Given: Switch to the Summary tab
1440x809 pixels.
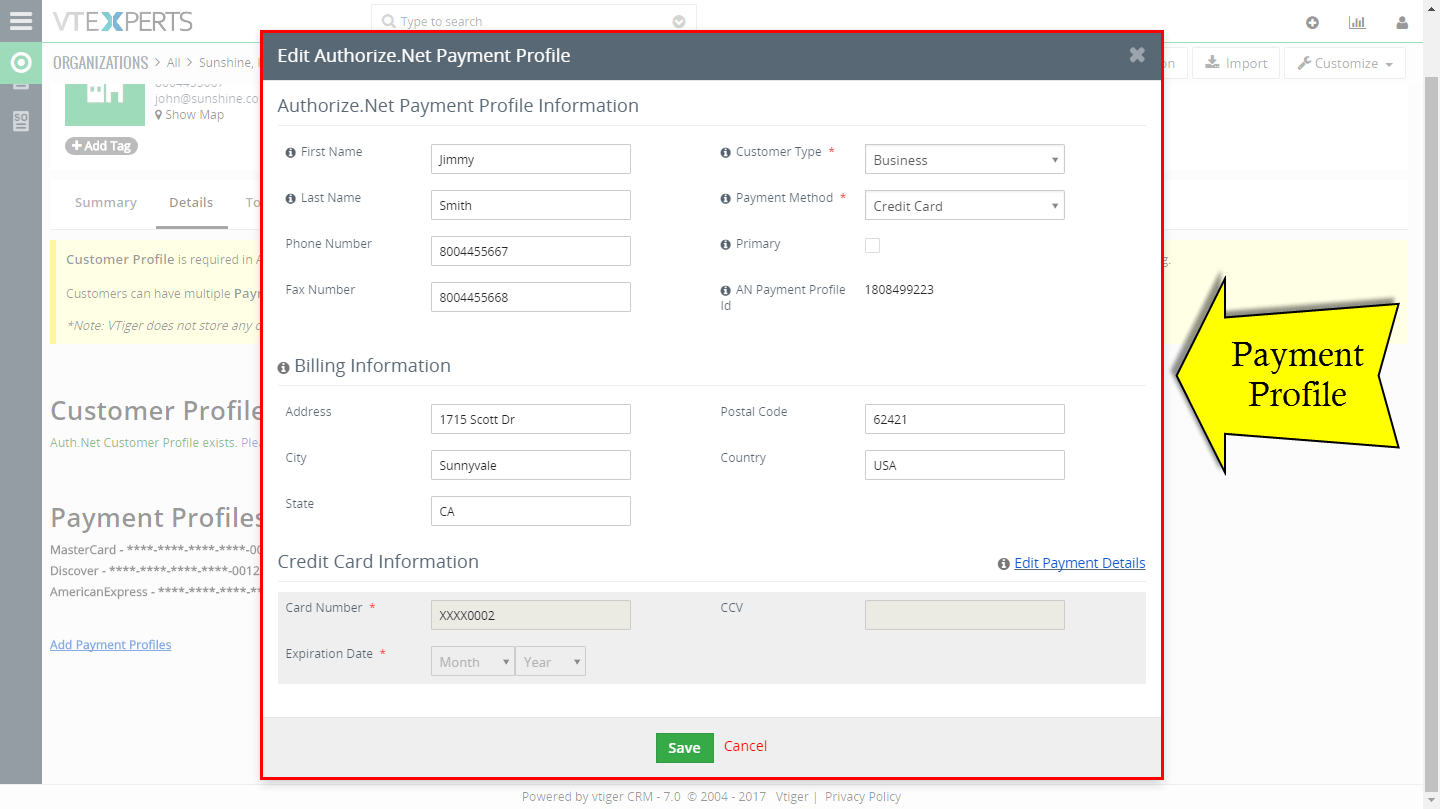Looking at the screenshot, I should click(105, 202).
